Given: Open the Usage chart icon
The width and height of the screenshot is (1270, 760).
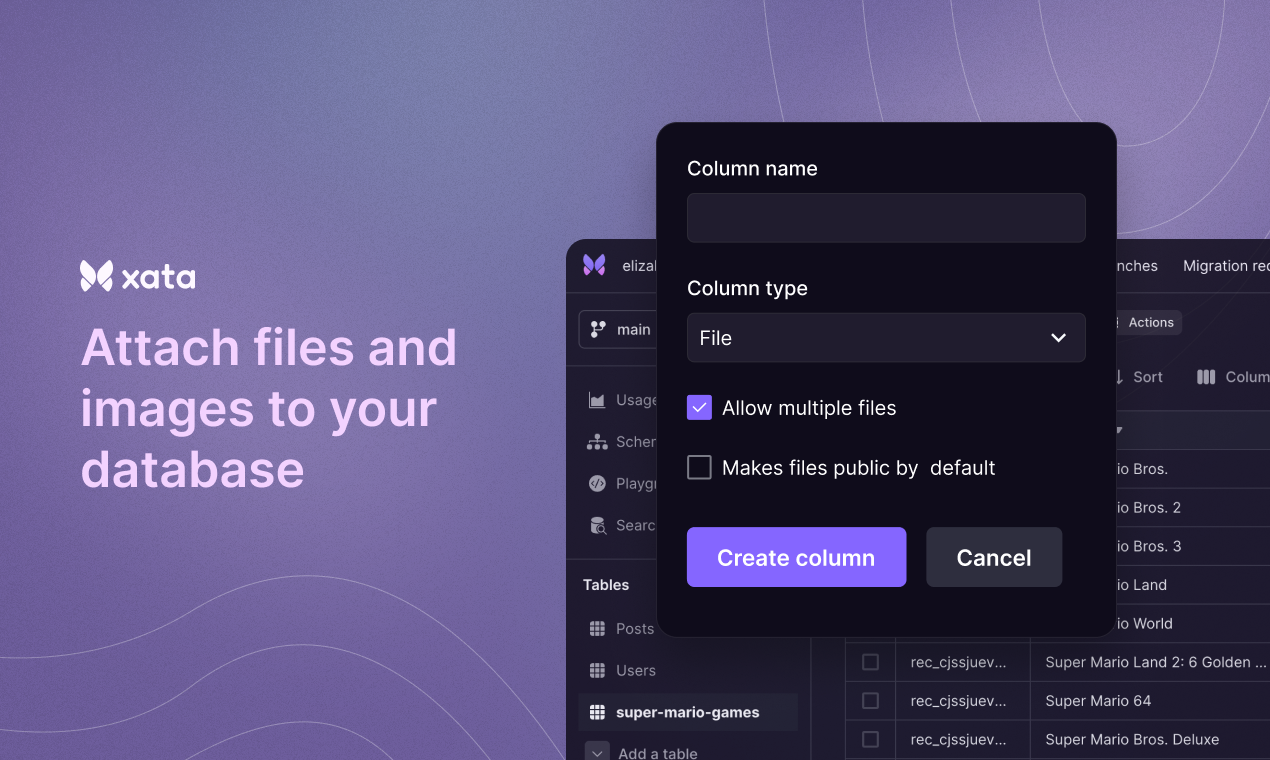Looking at the screenshot, I should tap(597, 400).
